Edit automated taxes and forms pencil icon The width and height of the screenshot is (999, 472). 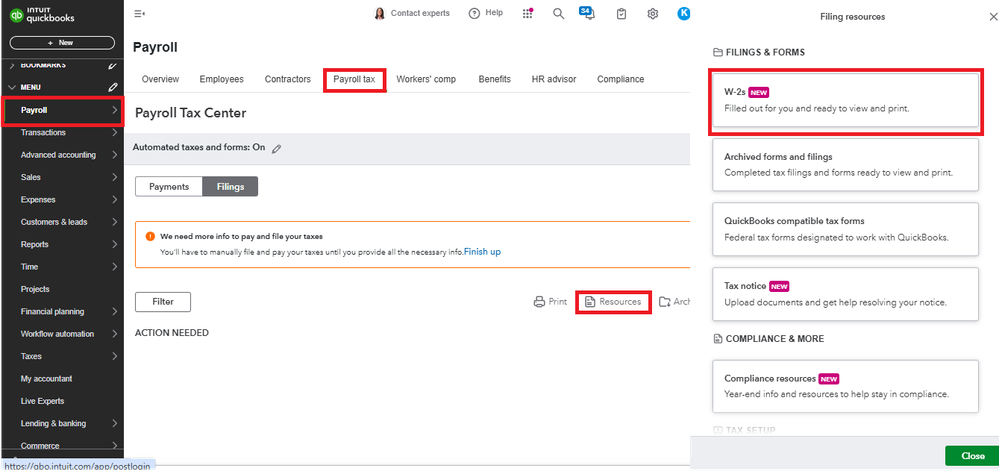point(276,148)
